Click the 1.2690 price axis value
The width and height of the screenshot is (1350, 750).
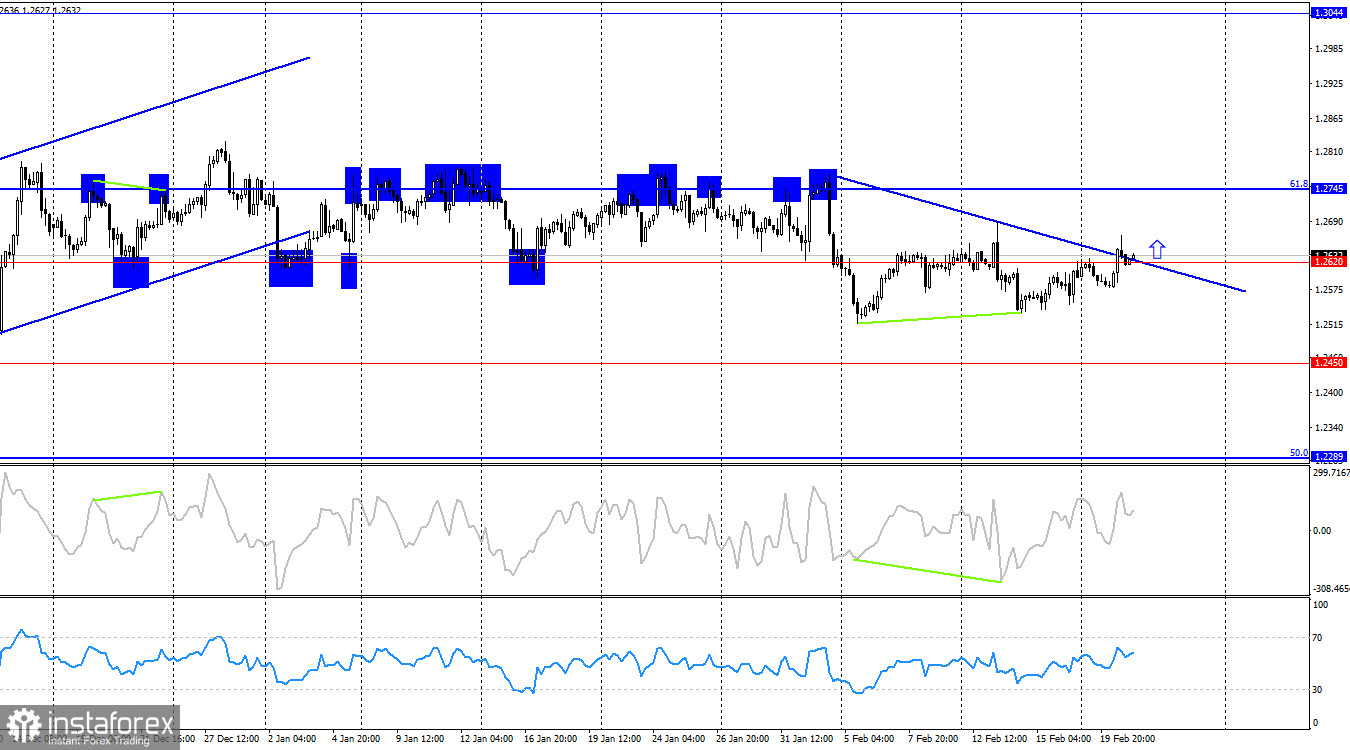[1330, 222]
